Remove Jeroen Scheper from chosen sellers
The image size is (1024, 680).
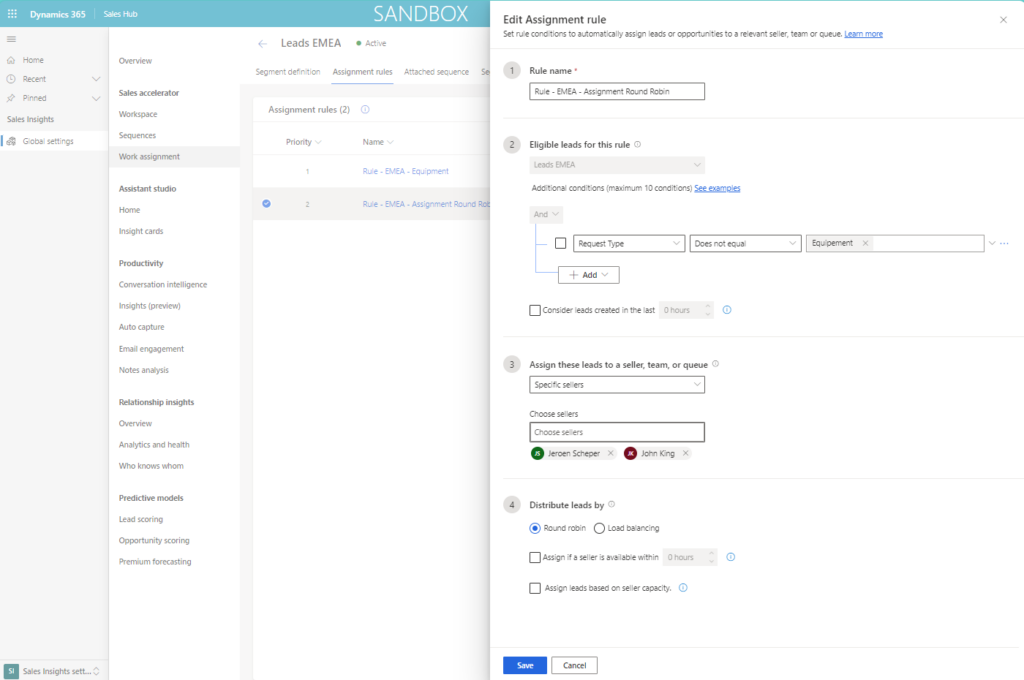point(610,452)
